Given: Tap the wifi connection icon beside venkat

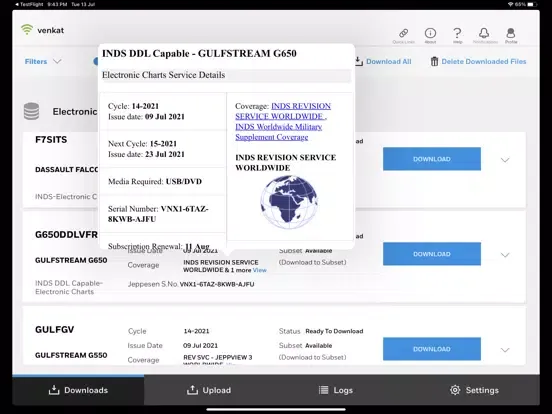Looking at the screenshot, I should tap(27, 30).
